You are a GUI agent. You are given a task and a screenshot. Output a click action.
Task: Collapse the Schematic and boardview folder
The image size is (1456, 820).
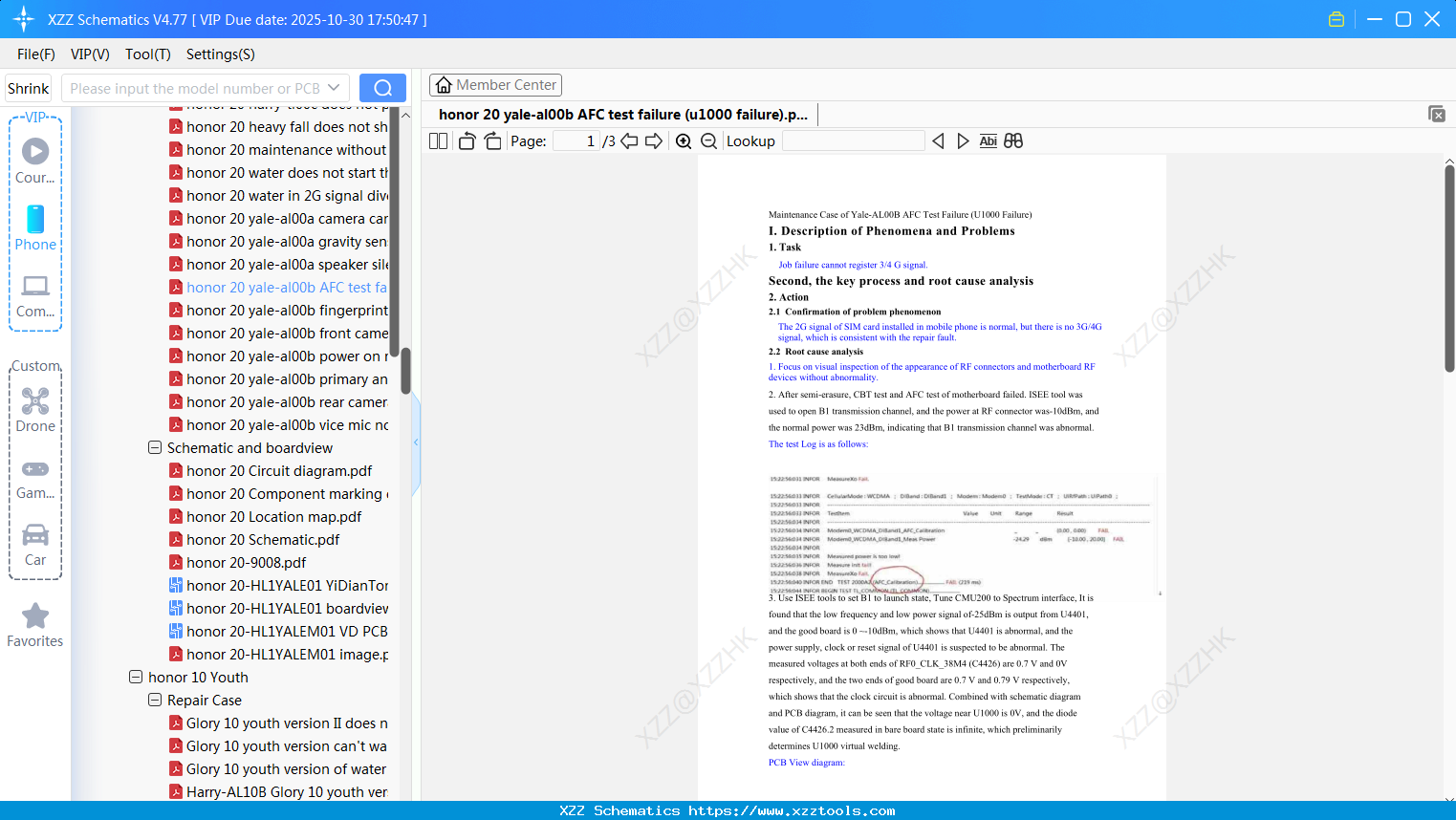[x=155, y=447]
